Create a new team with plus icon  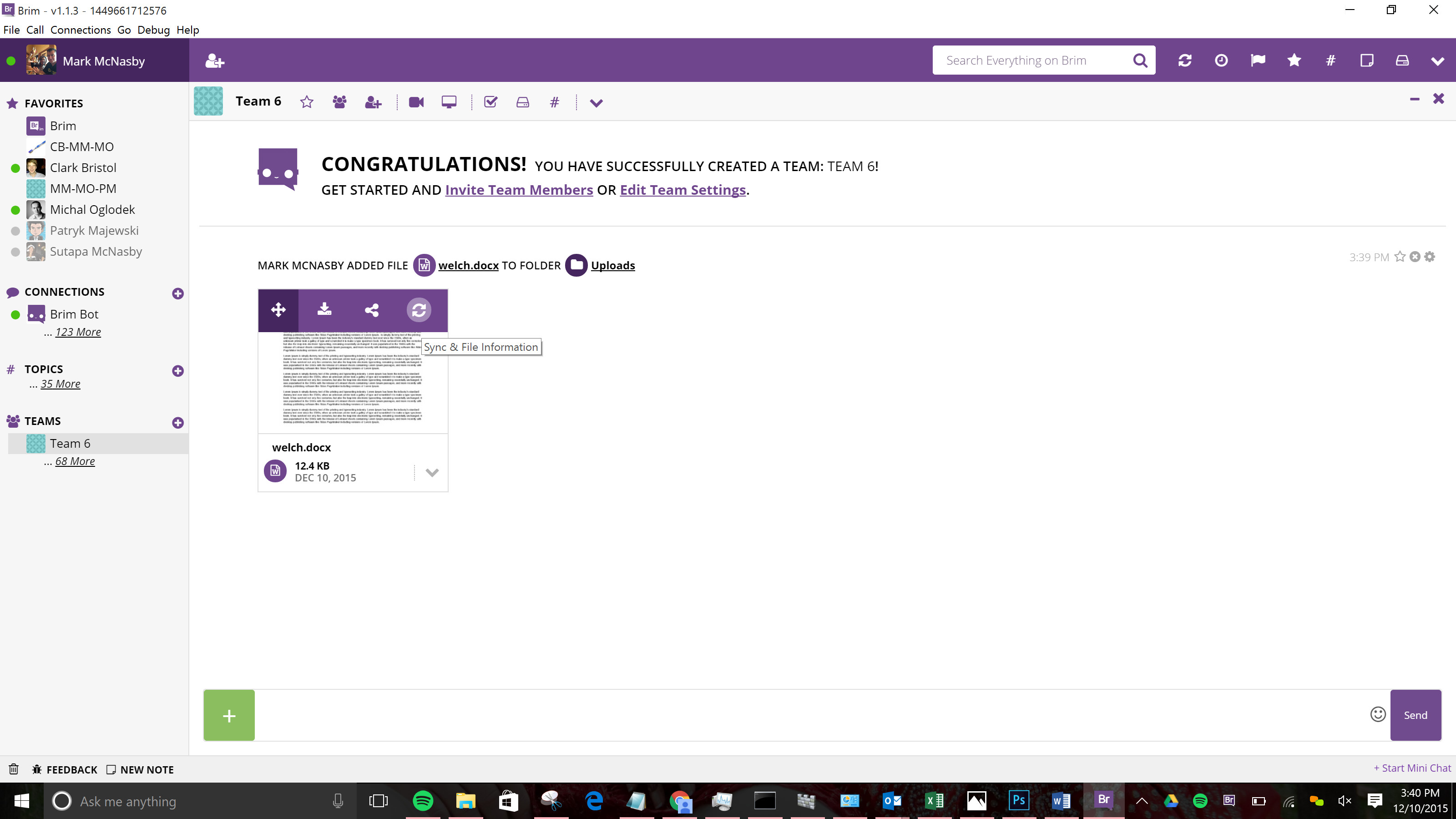tap(177, 423)
